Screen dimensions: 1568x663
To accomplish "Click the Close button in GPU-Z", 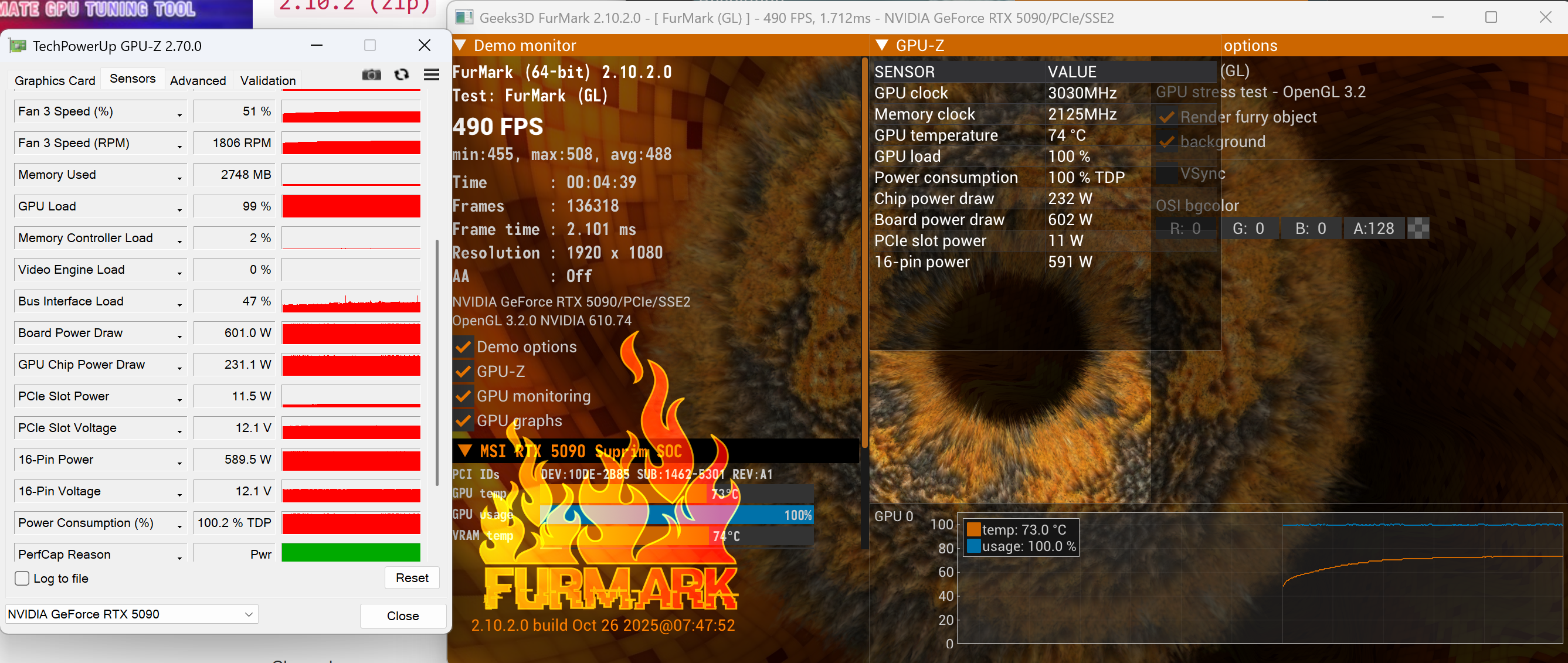I will point(403,616).
